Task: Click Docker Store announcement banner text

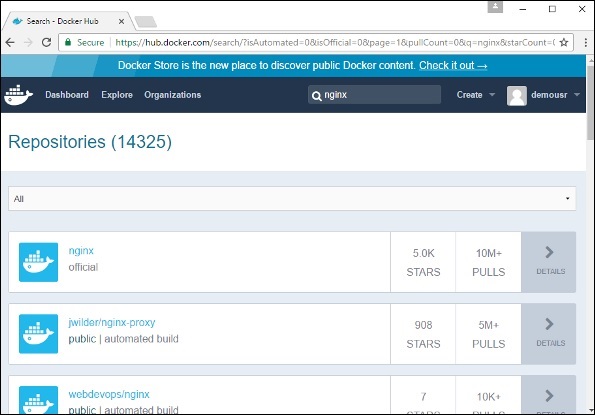Action: click(x=267, y=66)
